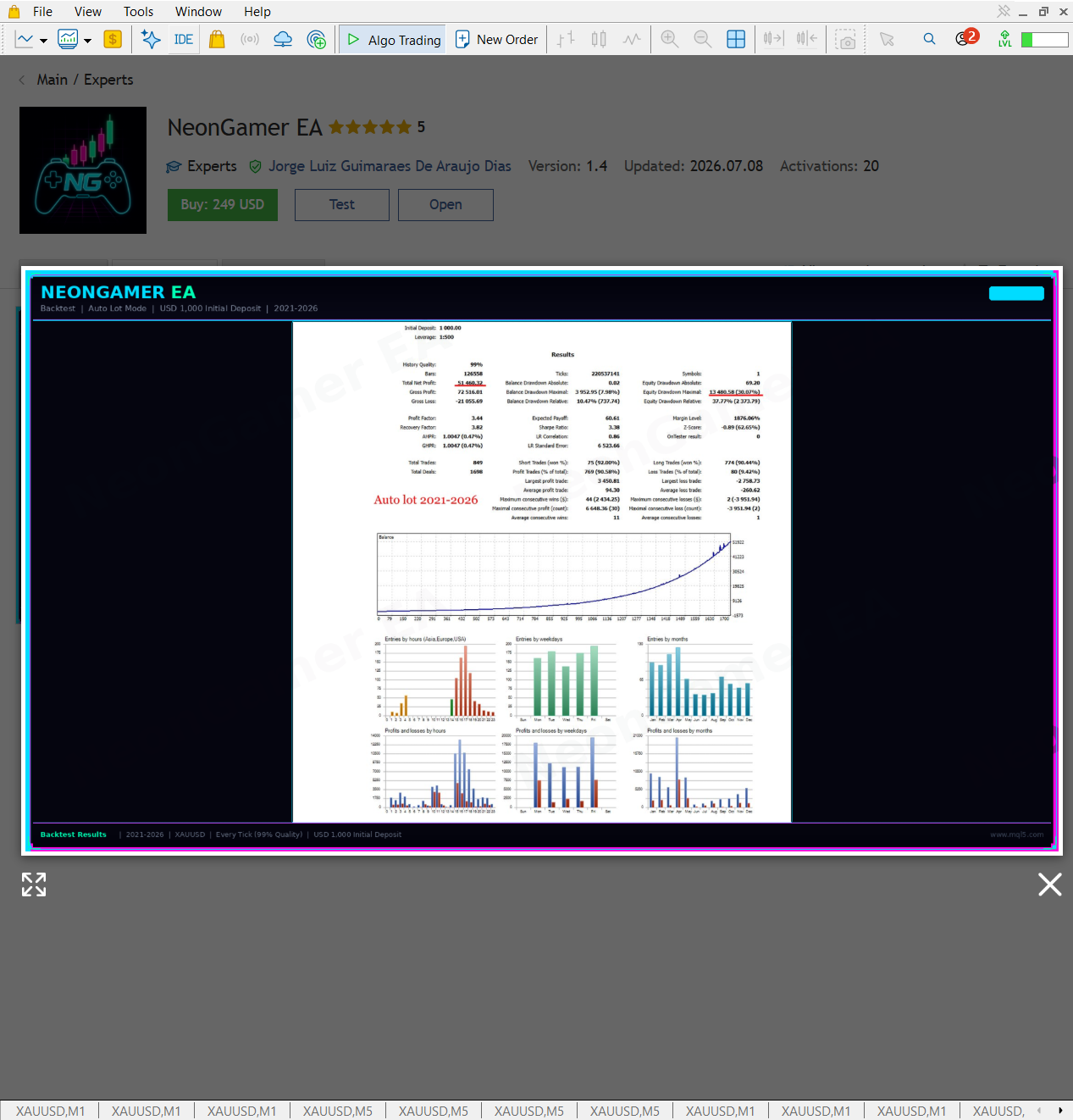Switch chart to bar chart mode
The image size is (1073, 1120).
pos(566,39)
